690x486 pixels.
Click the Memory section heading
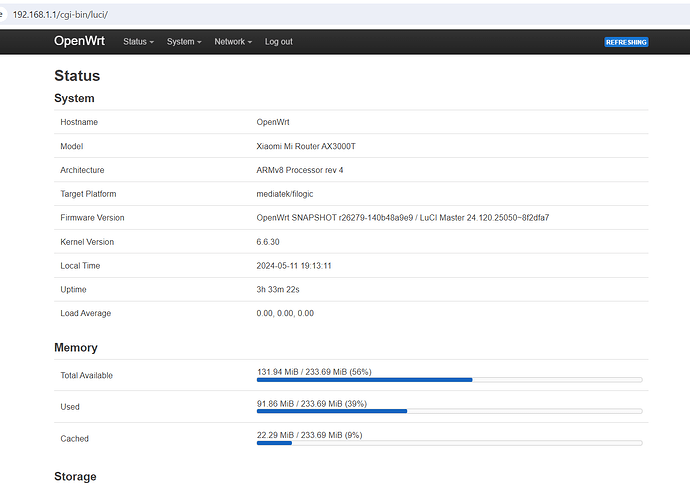point(76,348)
